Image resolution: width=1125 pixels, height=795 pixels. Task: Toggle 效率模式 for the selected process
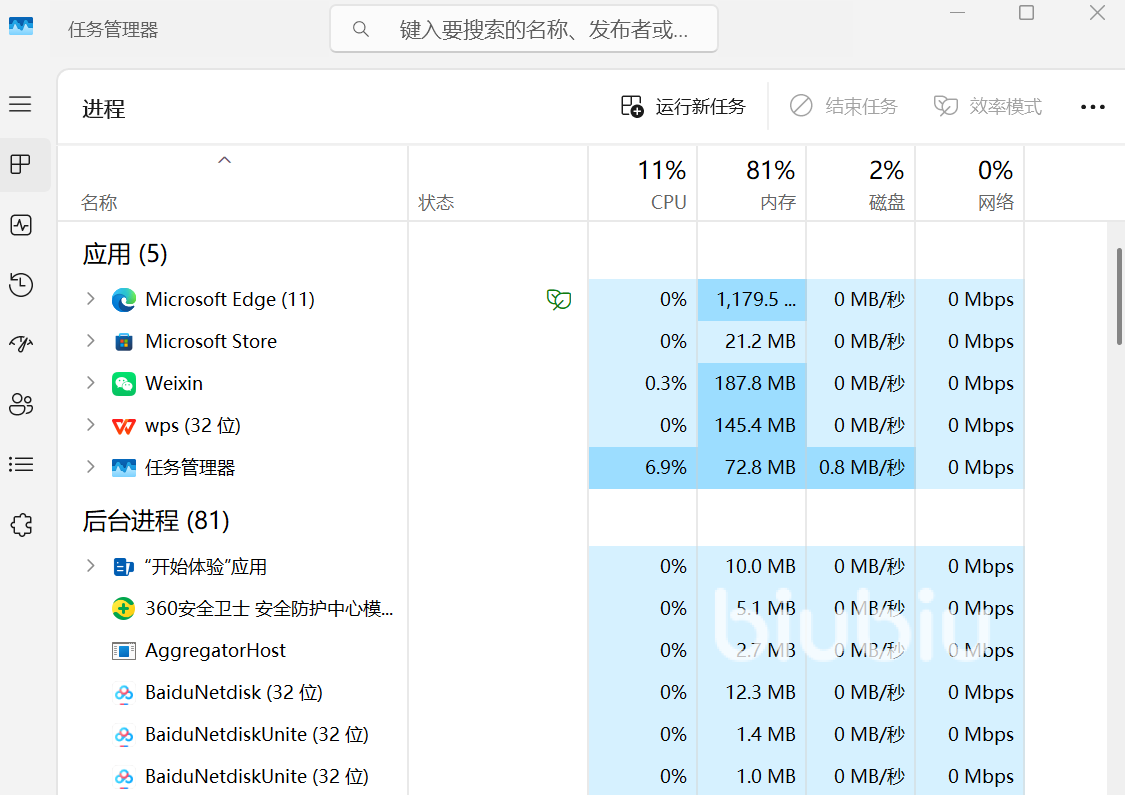987,107
